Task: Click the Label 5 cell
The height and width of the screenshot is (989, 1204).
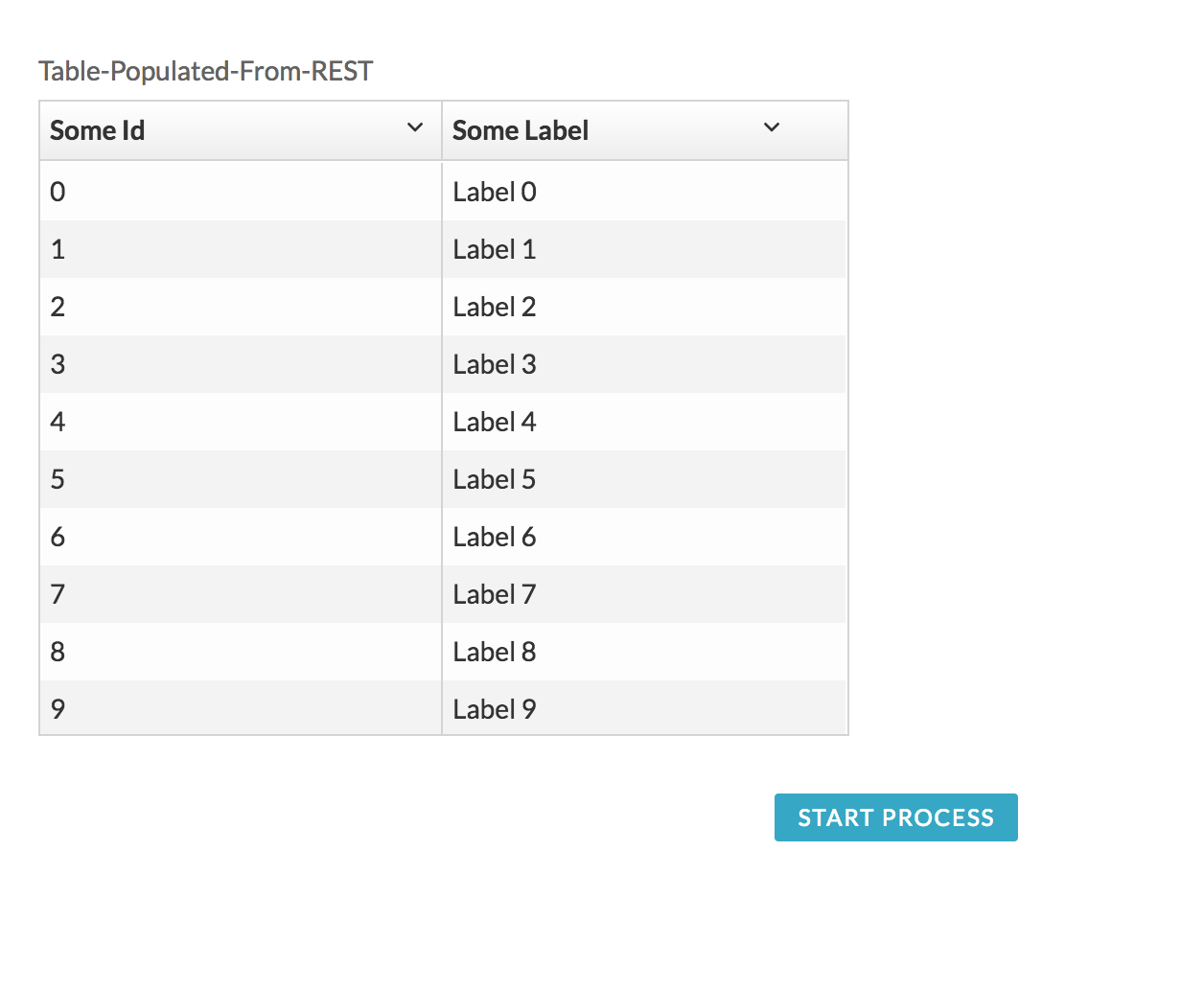Action: (x=644, y=479)
